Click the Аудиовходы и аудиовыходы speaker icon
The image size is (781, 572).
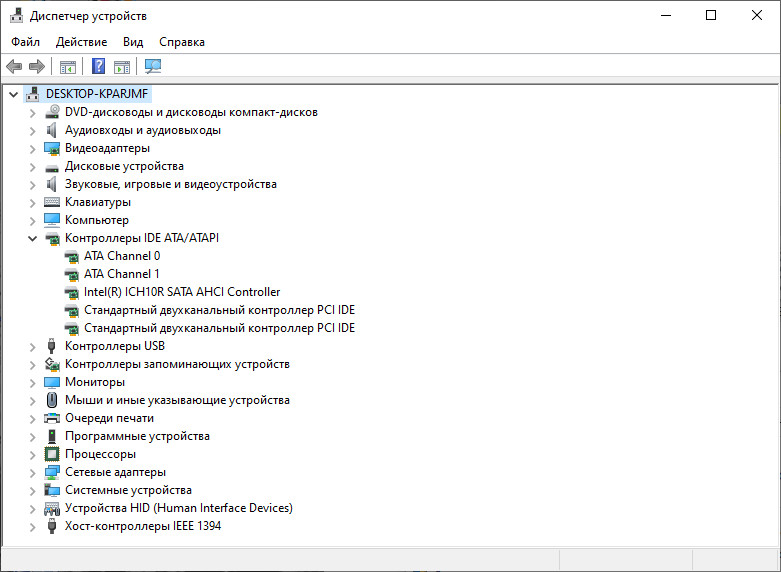tap(52, 130)
